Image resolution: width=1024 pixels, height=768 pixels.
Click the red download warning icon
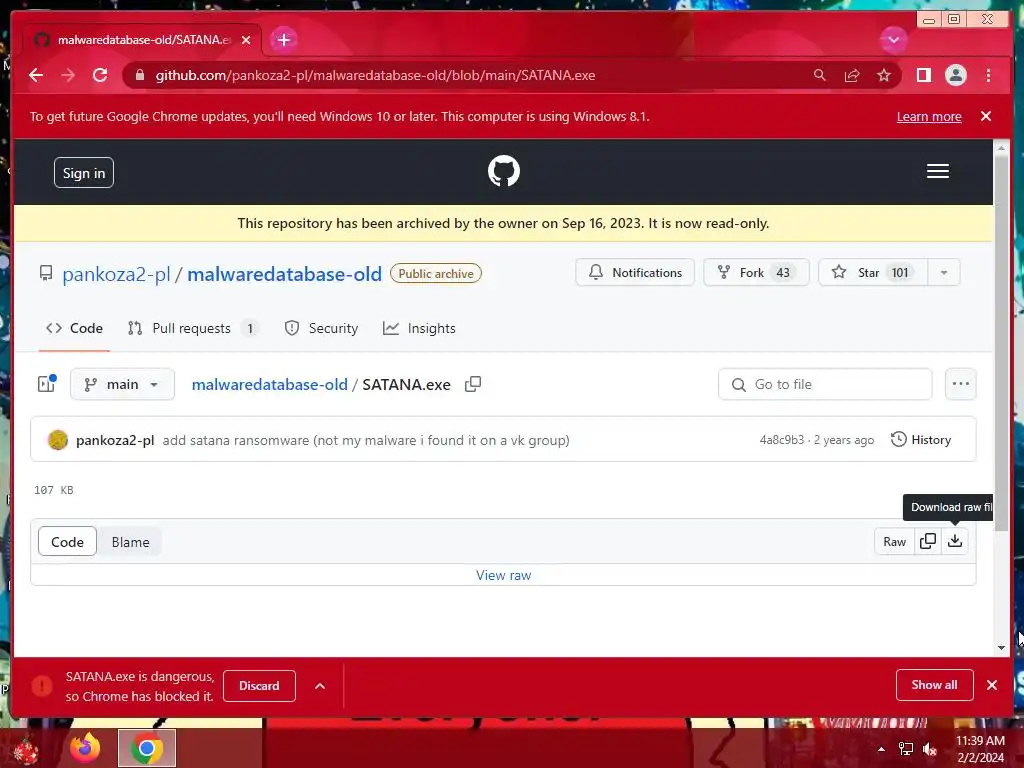(42, 686)
